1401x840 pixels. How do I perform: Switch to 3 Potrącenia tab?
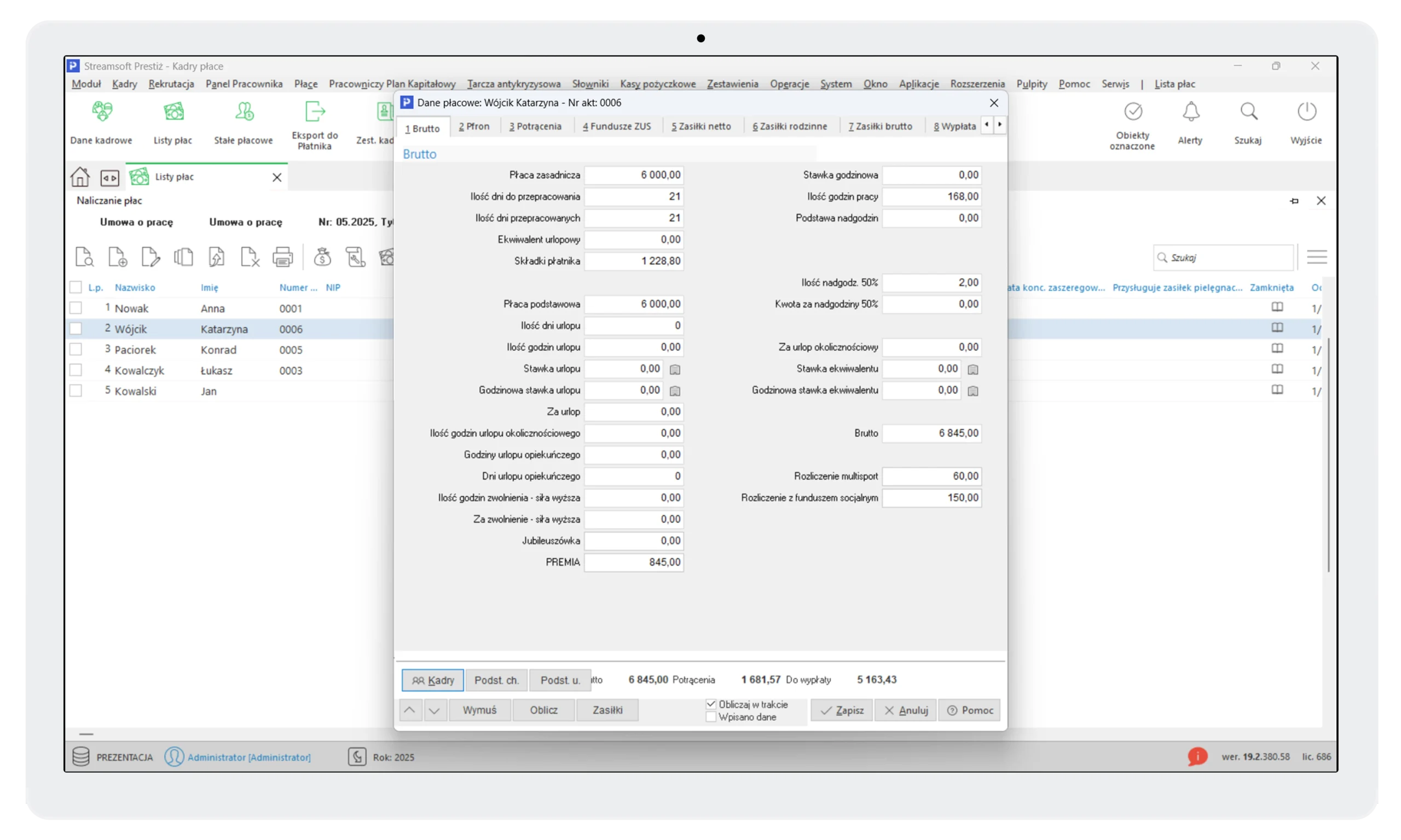[535, 126]
